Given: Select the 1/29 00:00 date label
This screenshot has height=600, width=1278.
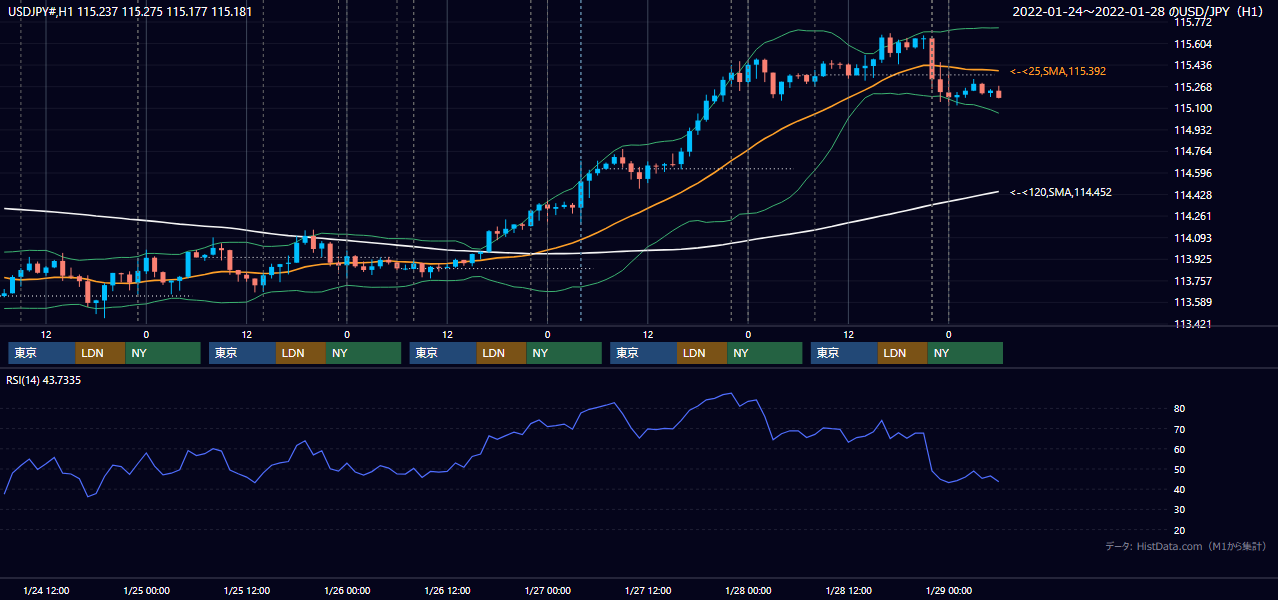Looking at the screenshot, I should pos(950,590).
